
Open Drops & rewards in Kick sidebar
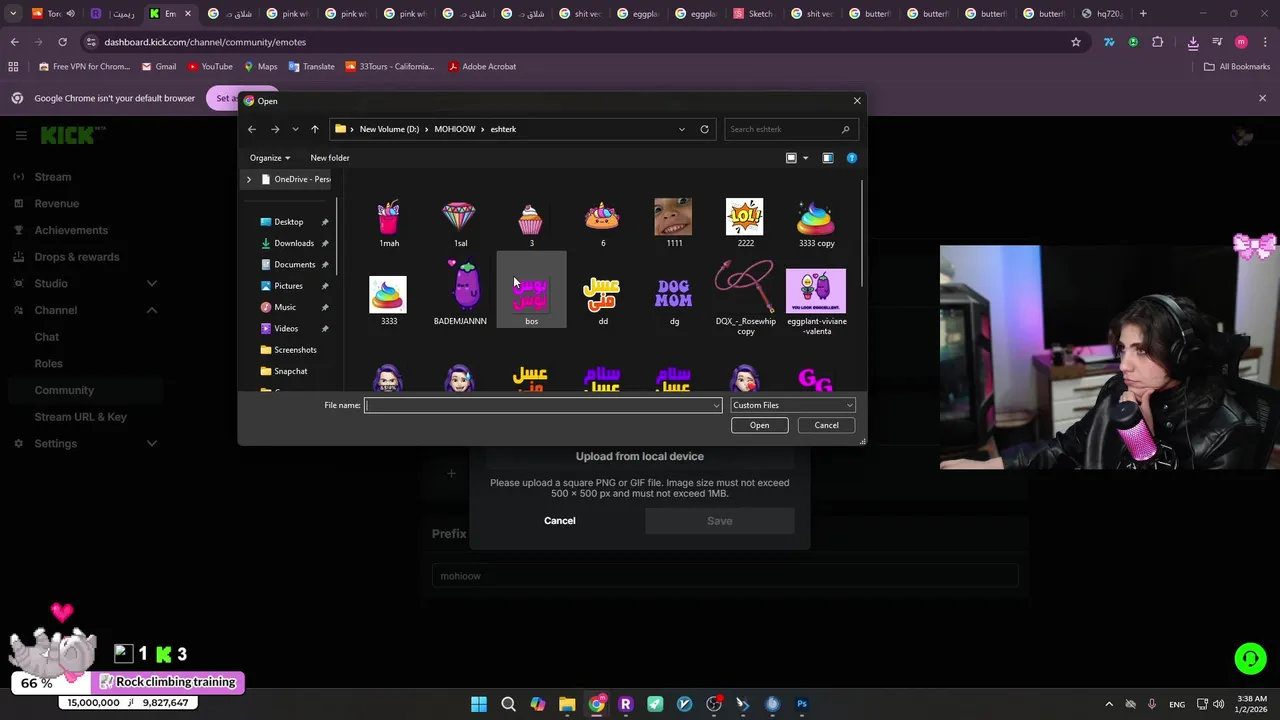point(76,257)
